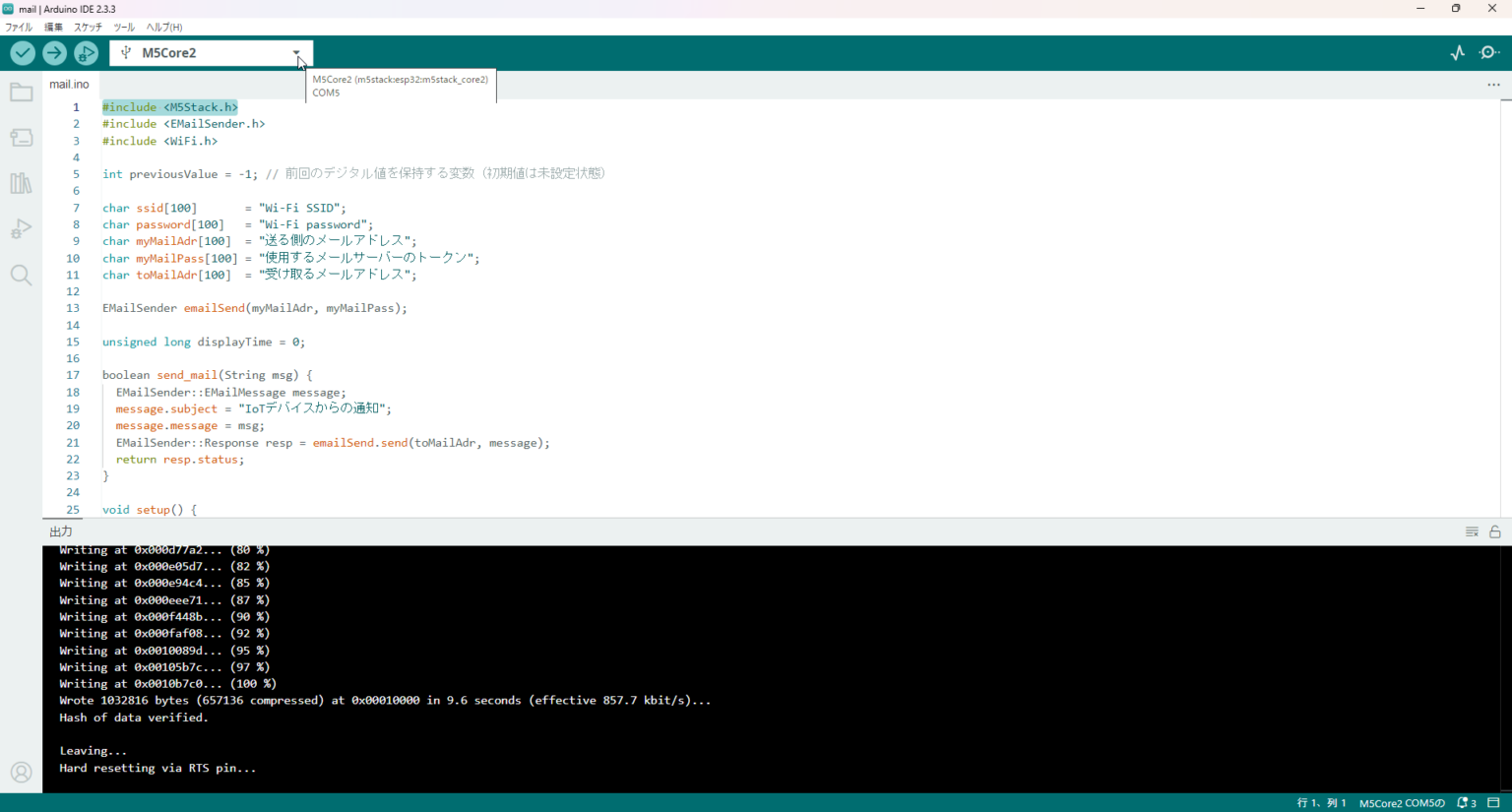Open the Serial Monitor icon
Viewport: 1512px width, 812px height.
point(1489,52)
